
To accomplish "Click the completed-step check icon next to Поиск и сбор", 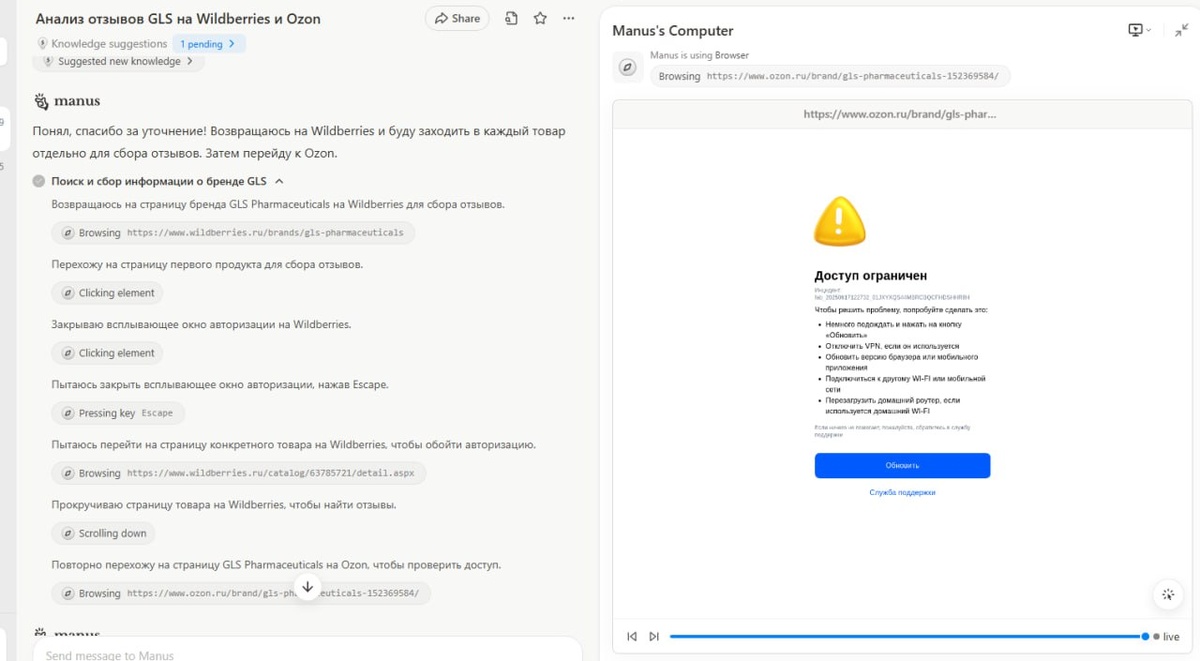I will tap(38, 181).
